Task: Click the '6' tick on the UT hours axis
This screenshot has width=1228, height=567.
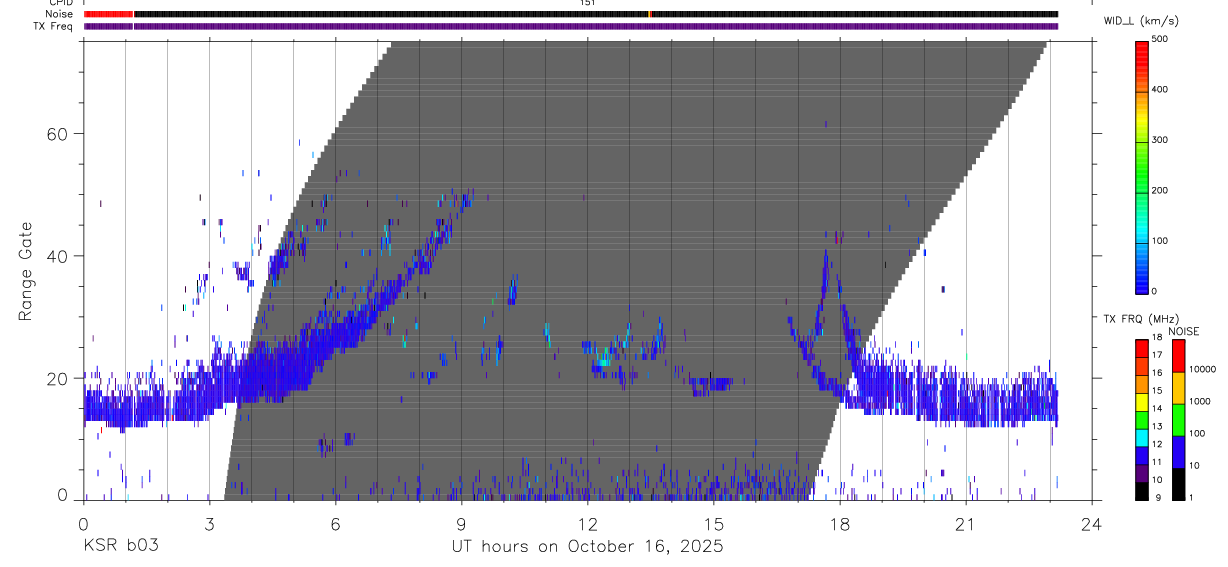Action: (335, 523)
